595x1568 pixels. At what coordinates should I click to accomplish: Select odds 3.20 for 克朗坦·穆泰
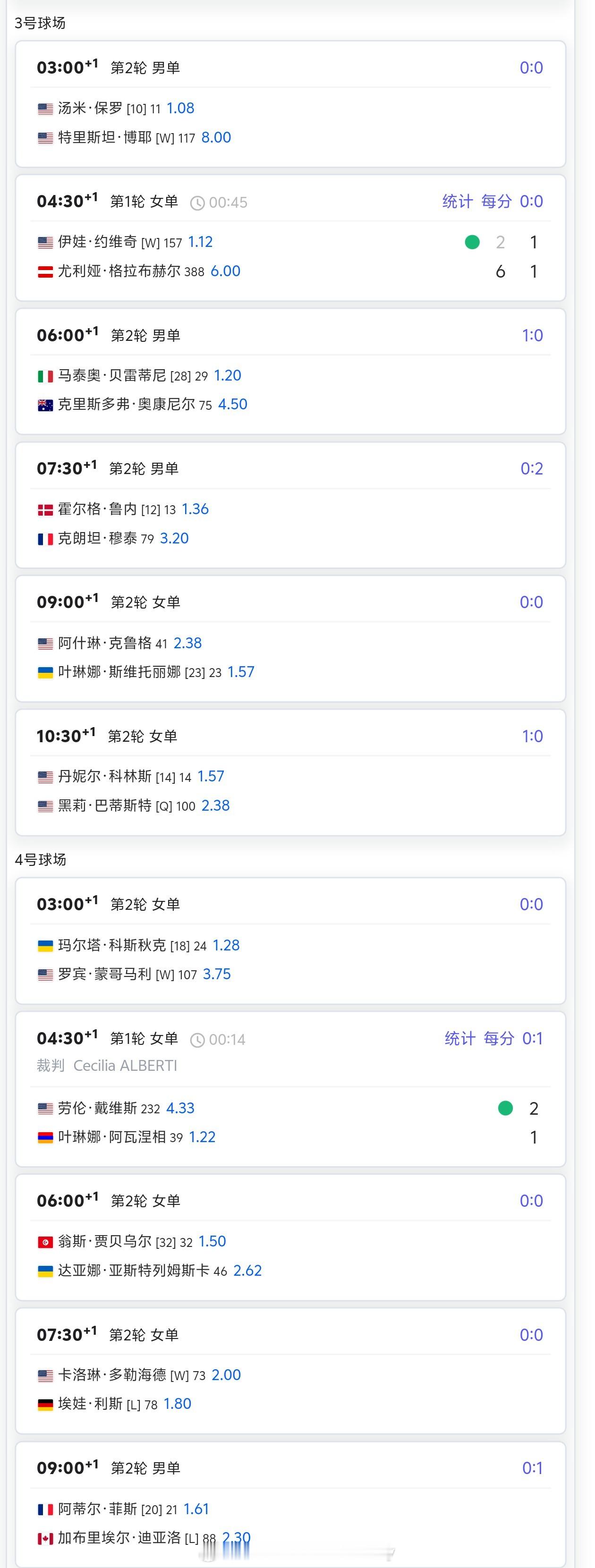click(x=174, y=539)
